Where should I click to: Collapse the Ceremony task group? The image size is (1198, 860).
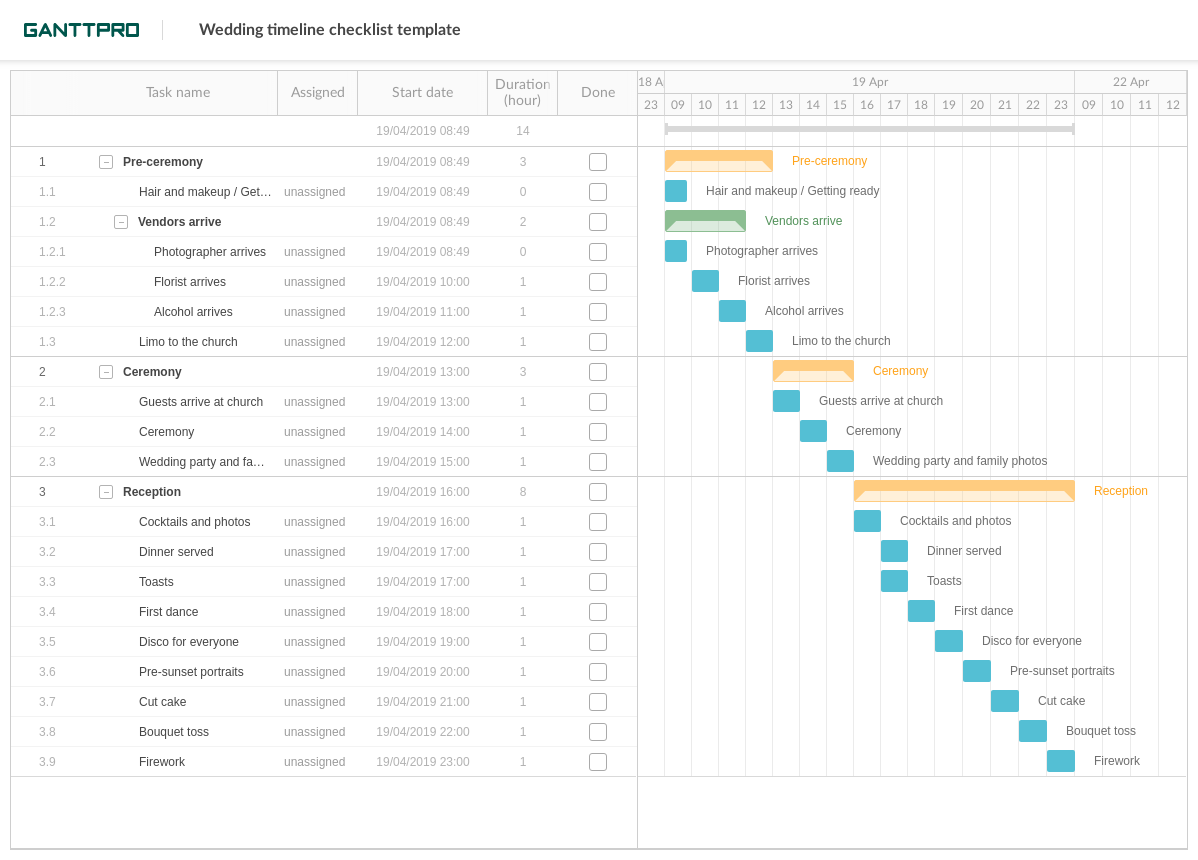[x=106, y=371]
